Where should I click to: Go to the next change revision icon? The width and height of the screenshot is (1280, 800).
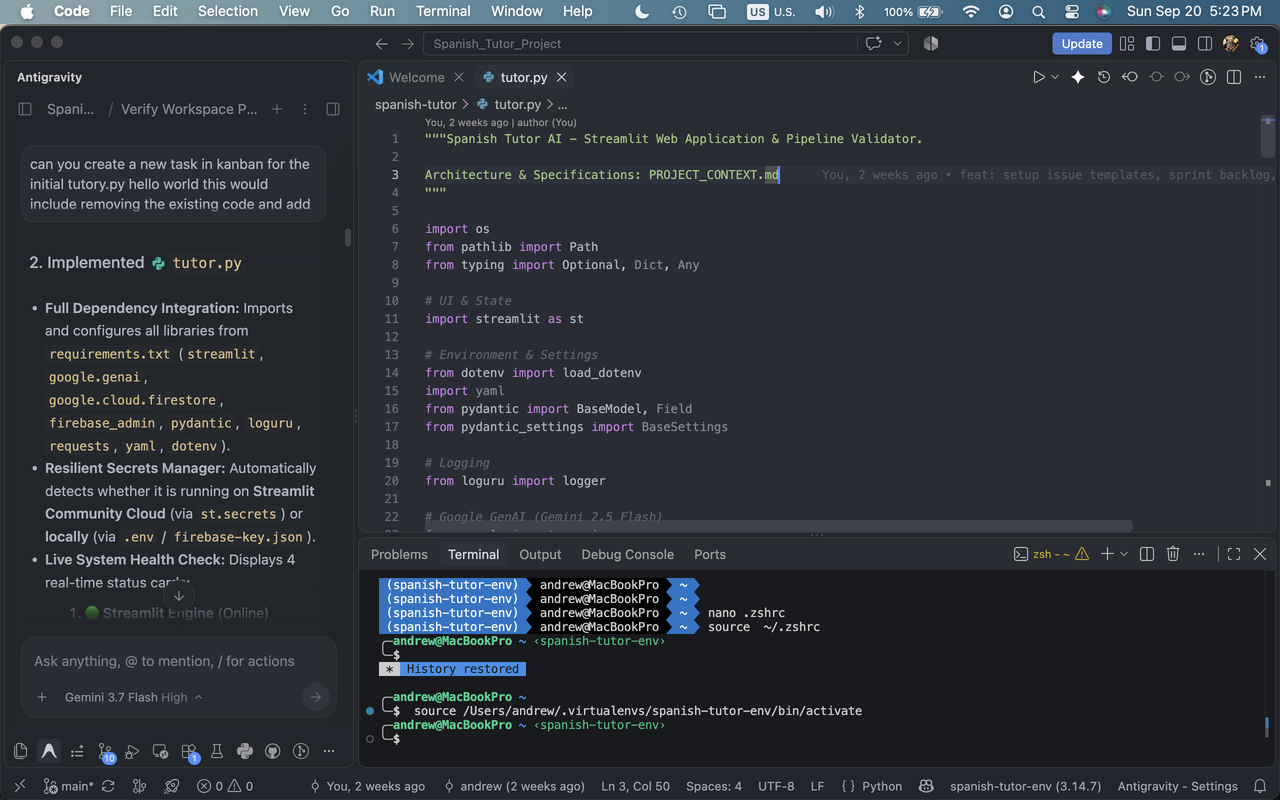point(1182,77)
